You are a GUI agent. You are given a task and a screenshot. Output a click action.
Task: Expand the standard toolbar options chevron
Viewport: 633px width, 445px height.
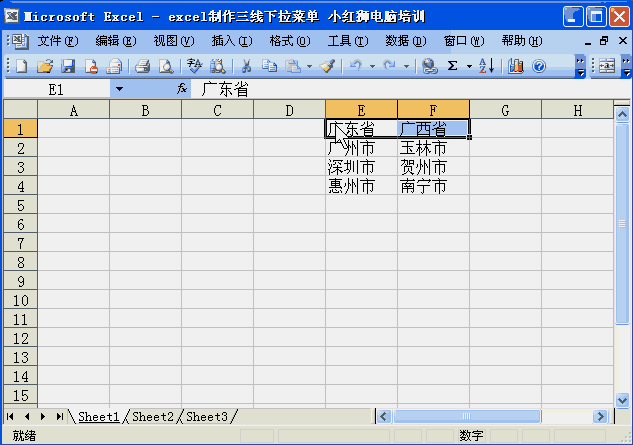coord(580,67)
